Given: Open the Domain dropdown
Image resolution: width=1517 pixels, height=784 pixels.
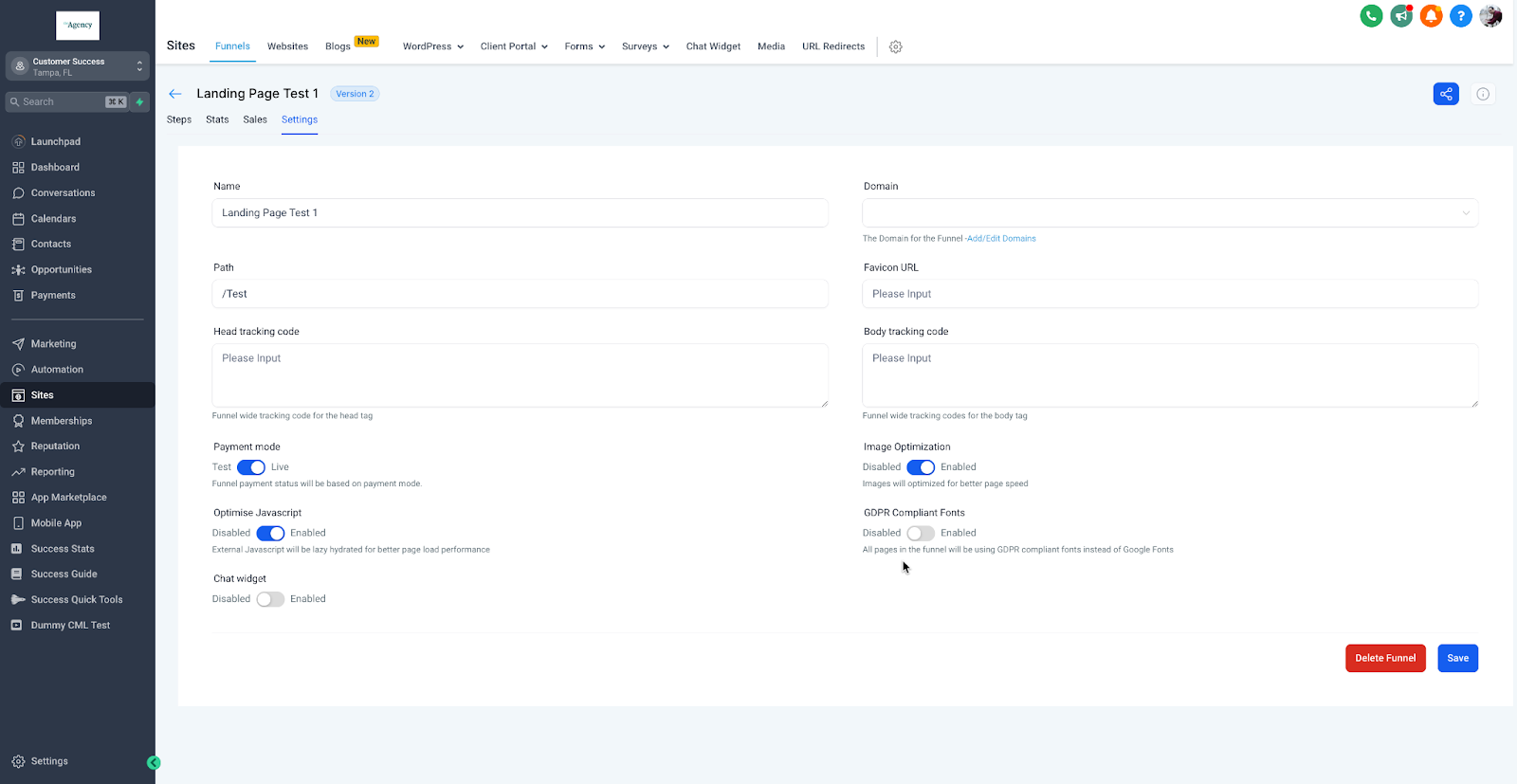Looking at the screenshot, I should [1169, 213].
